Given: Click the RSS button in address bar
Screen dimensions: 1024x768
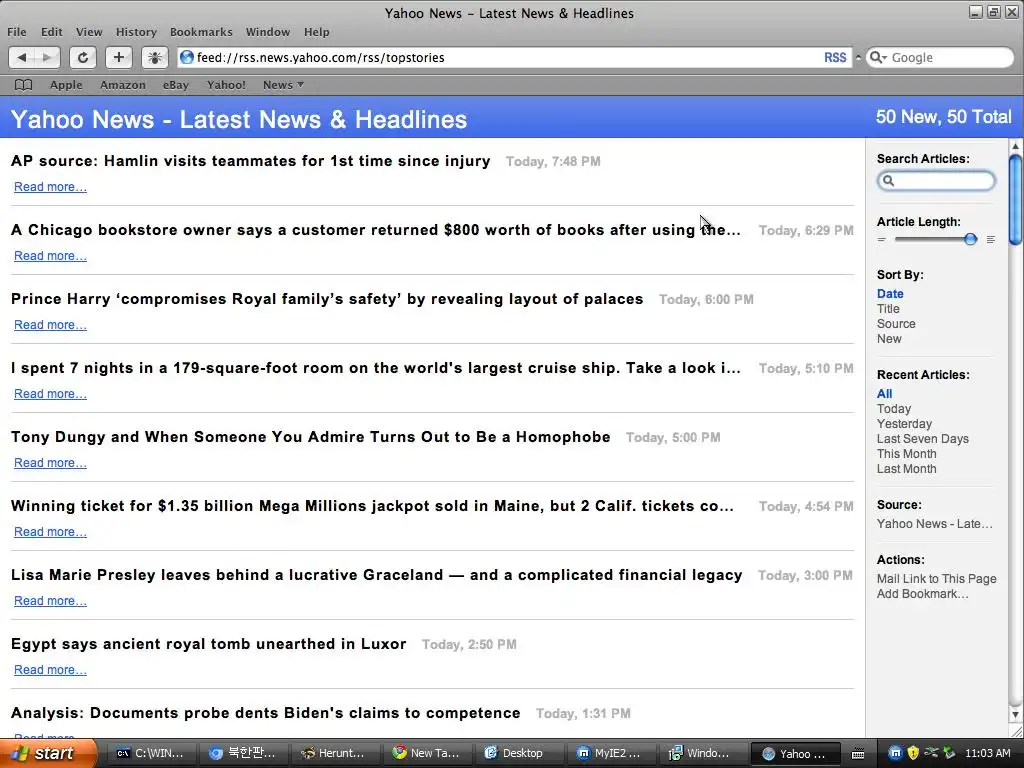Looking at the screenshot, I should (x=835, y=57).
